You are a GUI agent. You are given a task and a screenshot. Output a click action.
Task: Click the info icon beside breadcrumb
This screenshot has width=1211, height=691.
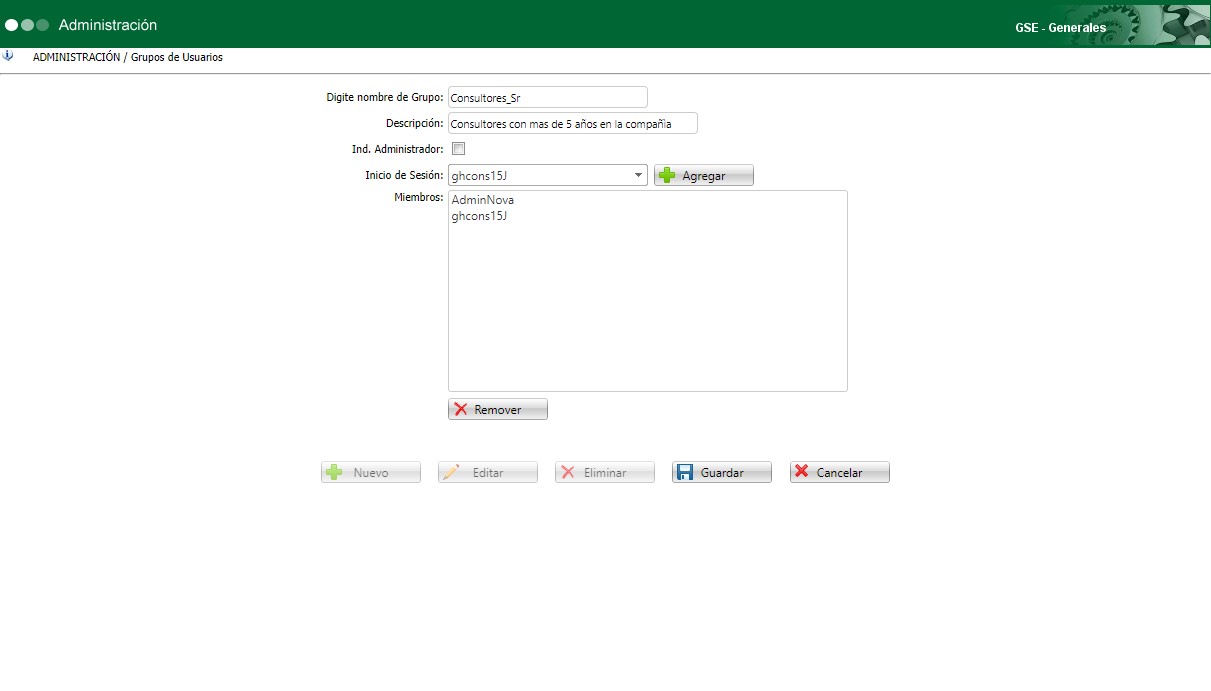point(8,56)
